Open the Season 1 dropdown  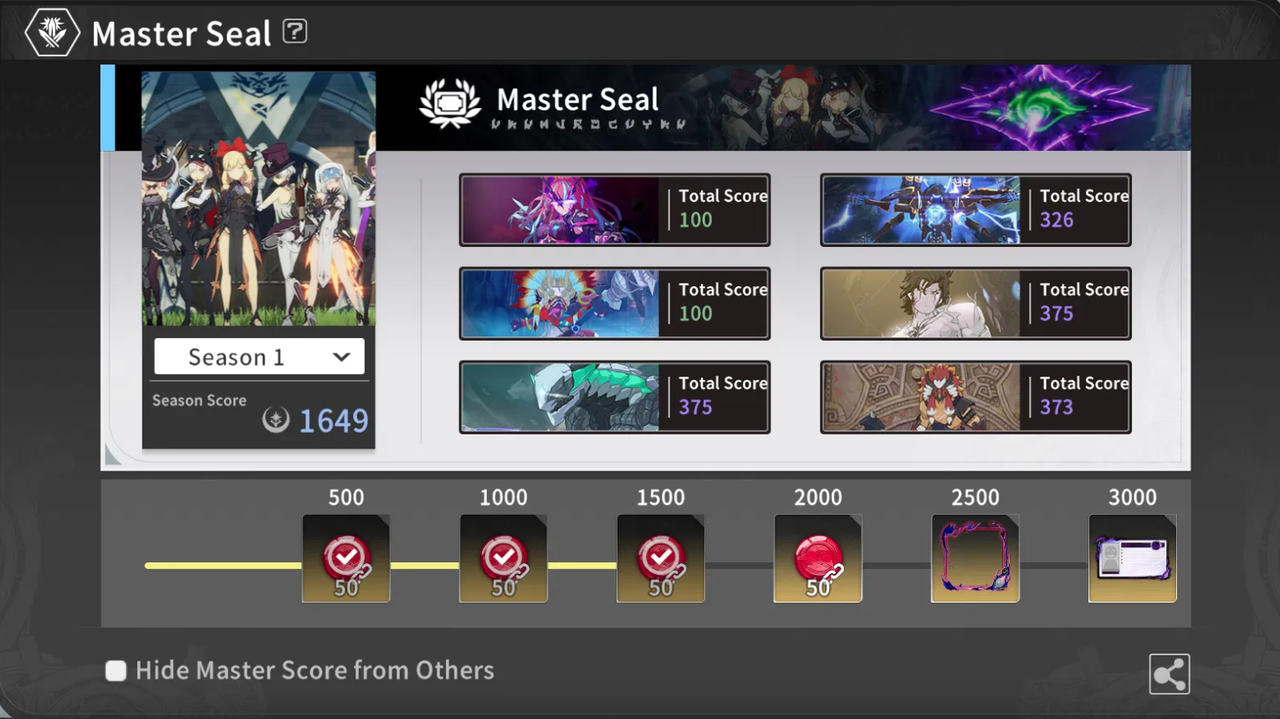coord(259,357)
